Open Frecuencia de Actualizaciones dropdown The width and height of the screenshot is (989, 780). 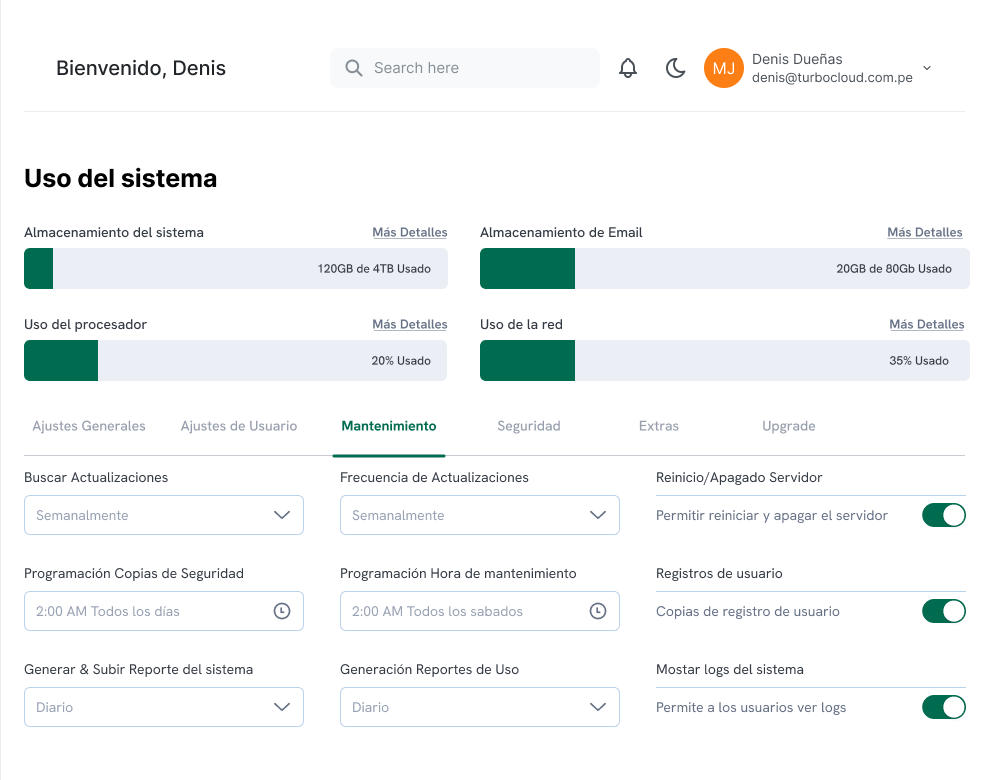[x=480, y=515]
